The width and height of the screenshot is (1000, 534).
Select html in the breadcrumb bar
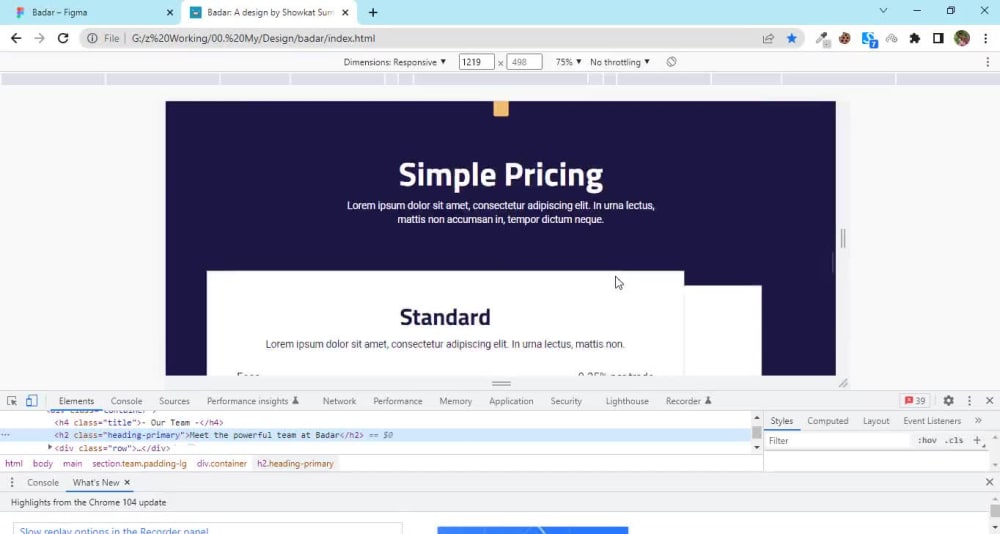13,463
